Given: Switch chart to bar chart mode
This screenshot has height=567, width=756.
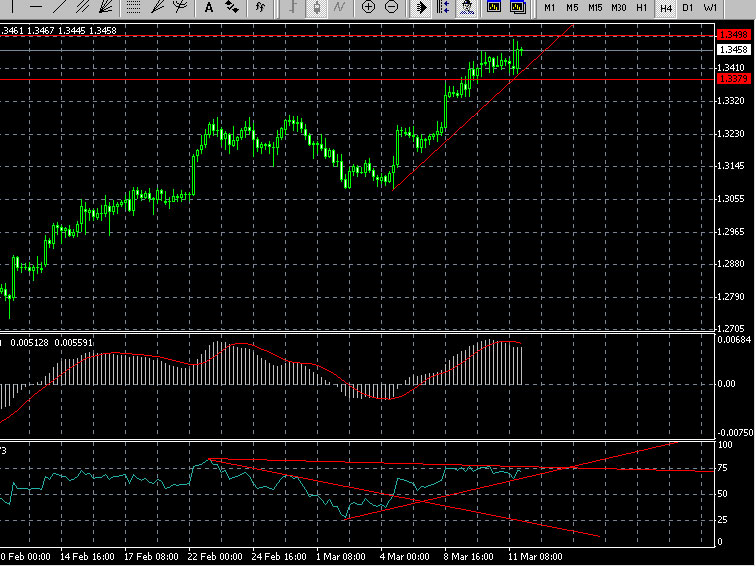Looking at the screenshot, I should pyautogui.click(x=292, y=7).
